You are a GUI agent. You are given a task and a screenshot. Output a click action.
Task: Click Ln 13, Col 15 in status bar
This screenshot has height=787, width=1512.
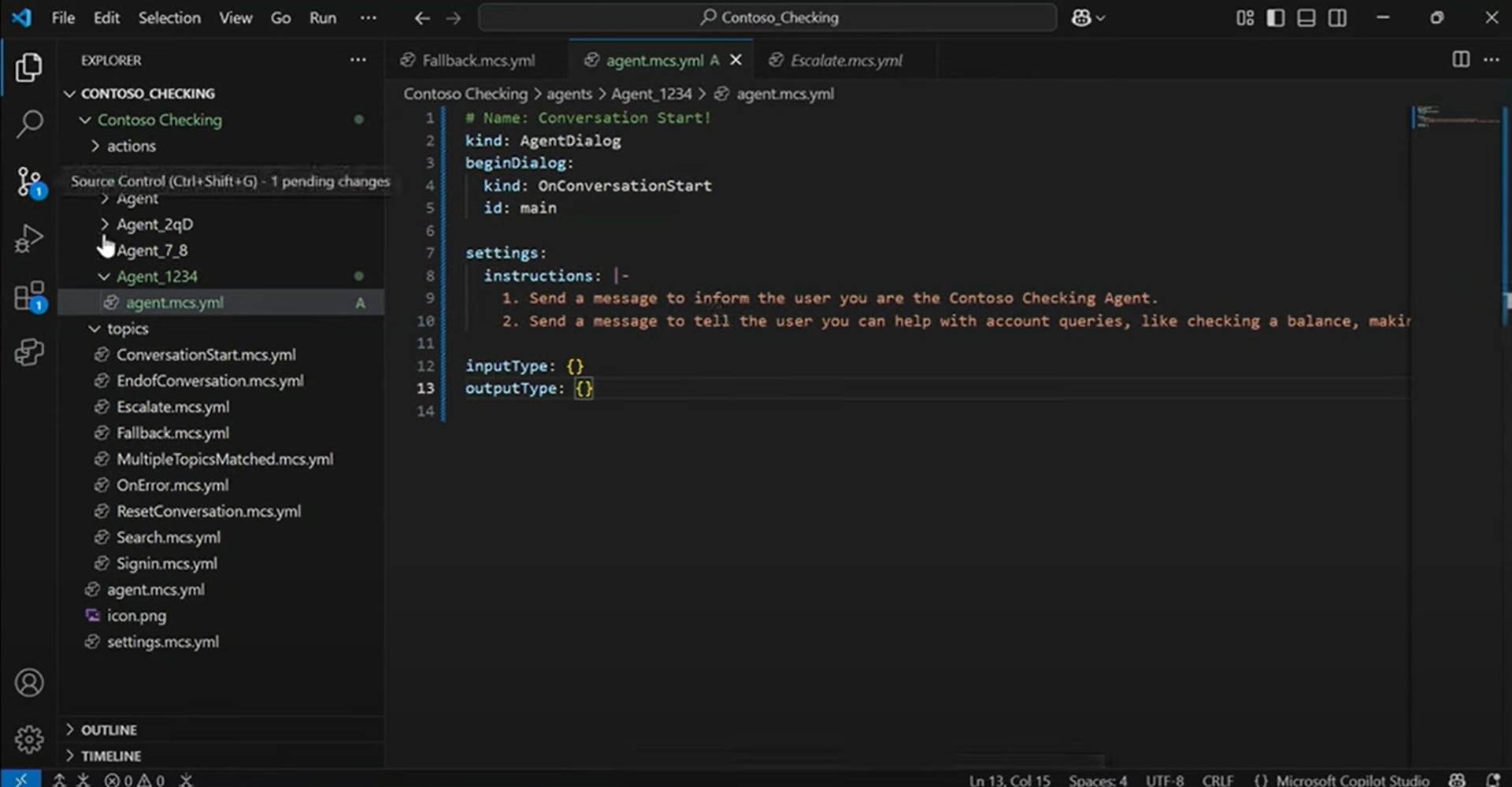[1010, 780]
